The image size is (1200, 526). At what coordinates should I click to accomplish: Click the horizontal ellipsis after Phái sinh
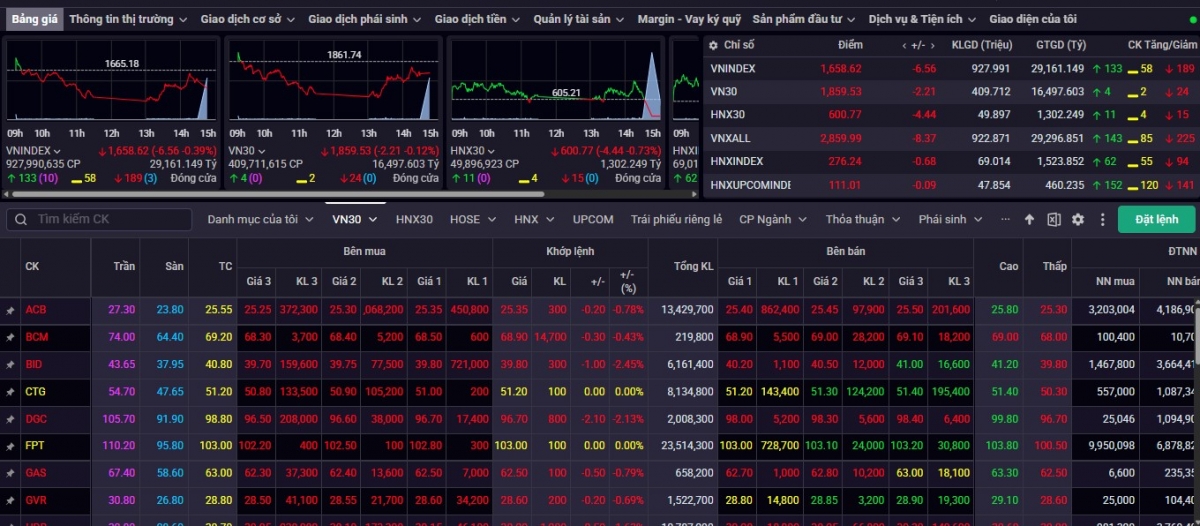(x=1002, y=220)
